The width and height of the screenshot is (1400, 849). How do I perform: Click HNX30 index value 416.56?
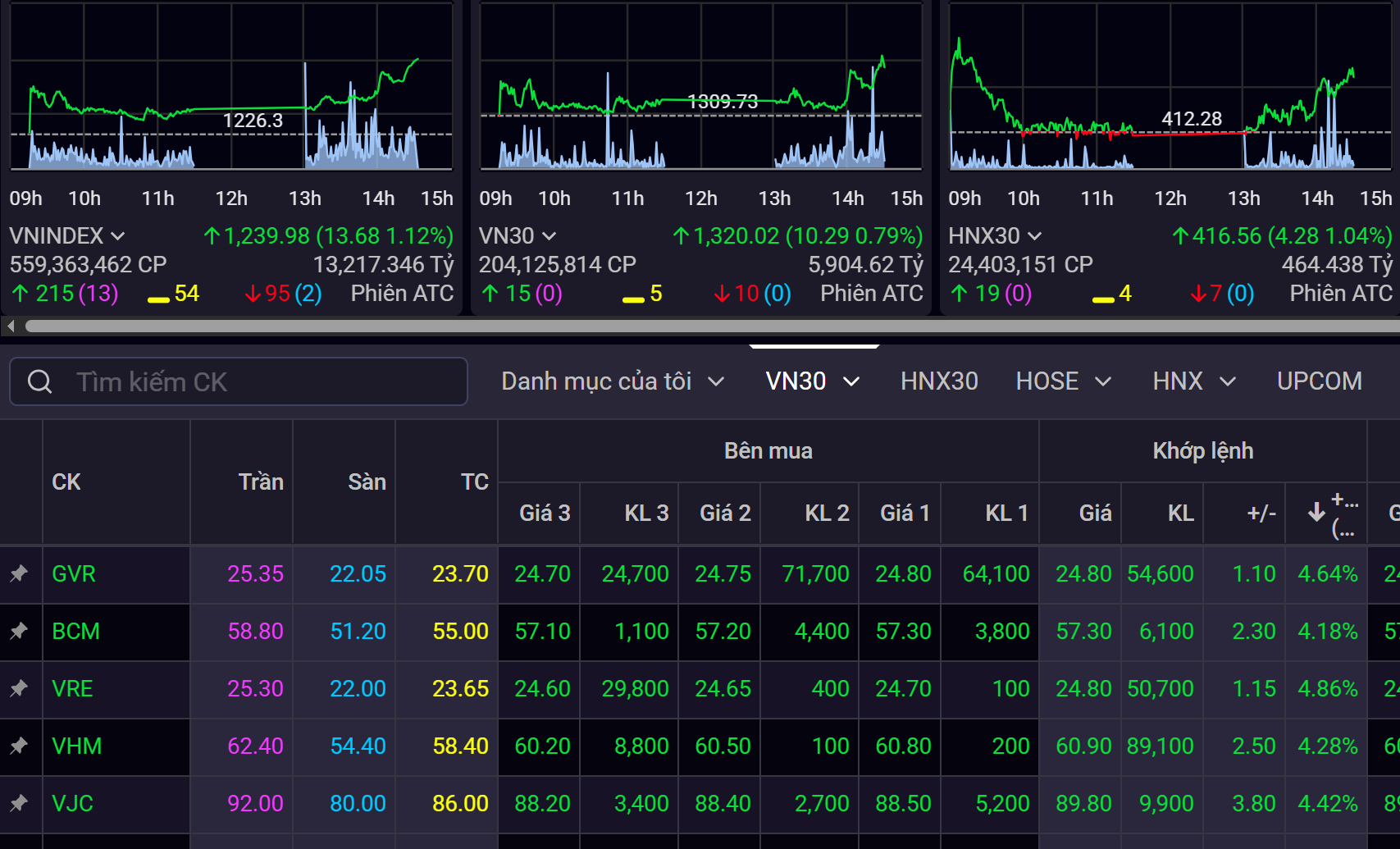[x=1227, y=236]
